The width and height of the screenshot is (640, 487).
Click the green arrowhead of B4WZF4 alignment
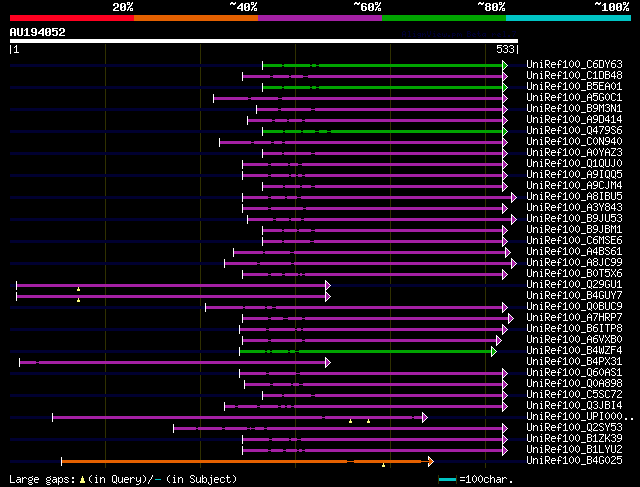coord(494,351)
